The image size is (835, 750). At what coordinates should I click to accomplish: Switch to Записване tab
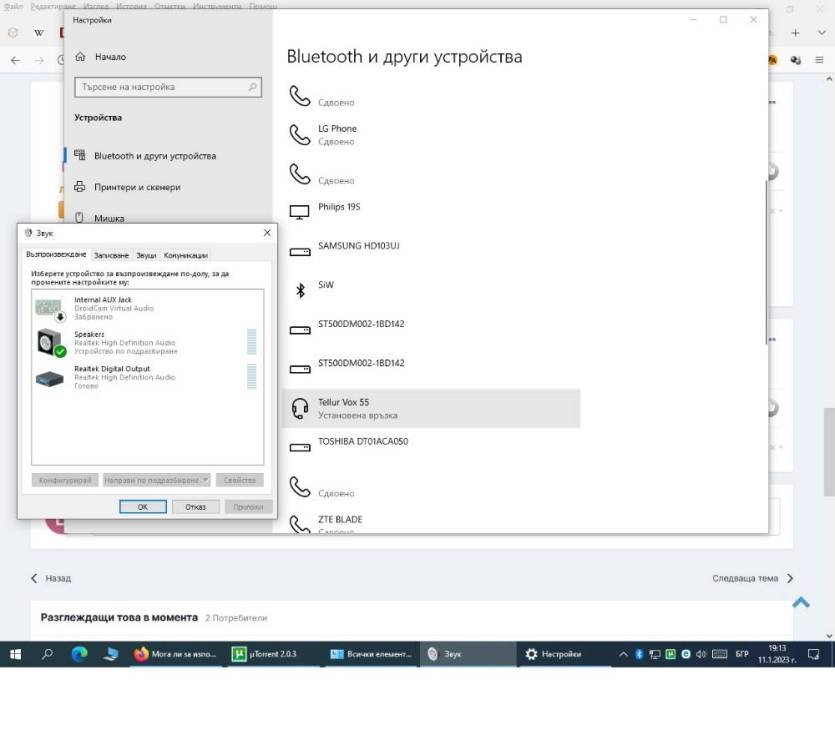coord(111,255)
